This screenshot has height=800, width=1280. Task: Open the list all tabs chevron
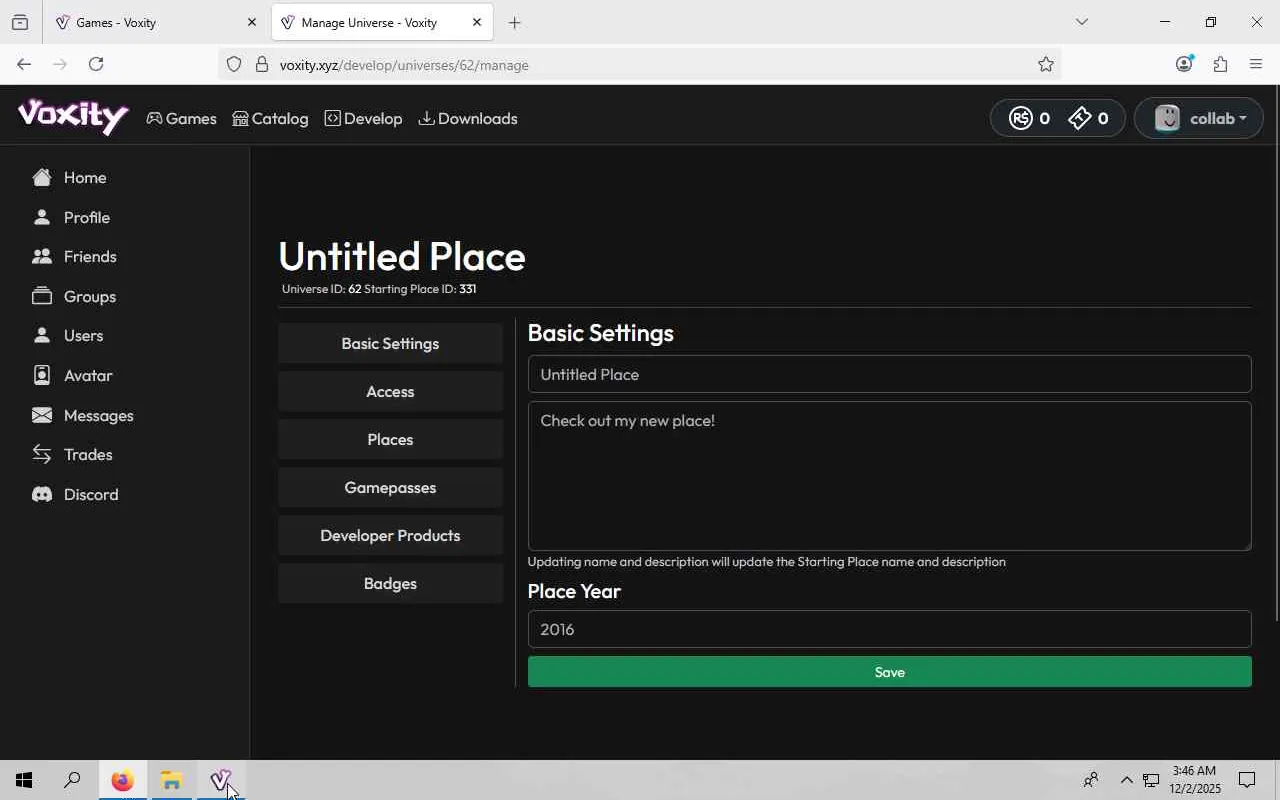click(x=1081, y=22)
